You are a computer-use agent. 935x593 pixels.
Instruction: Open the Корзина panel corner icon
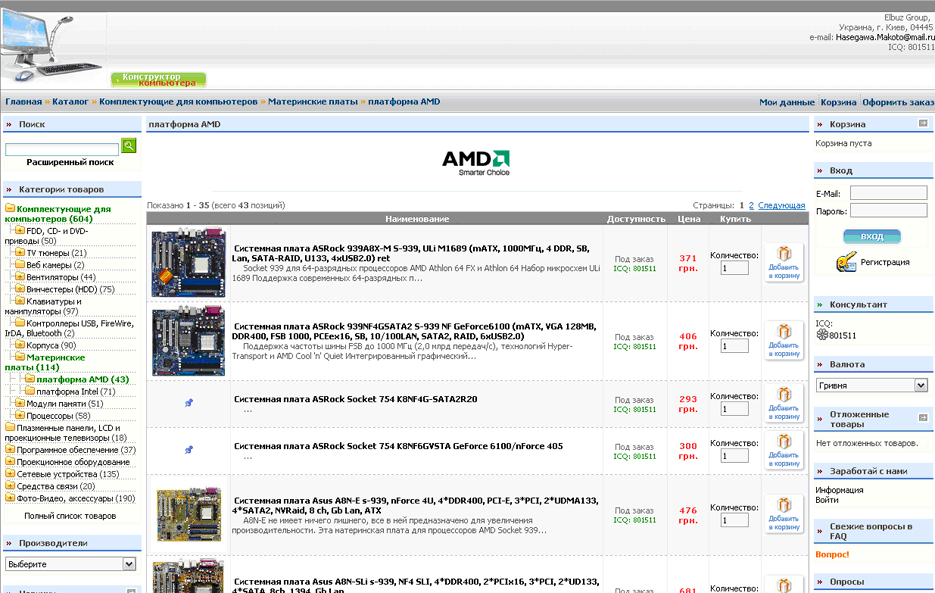point(923,124)
